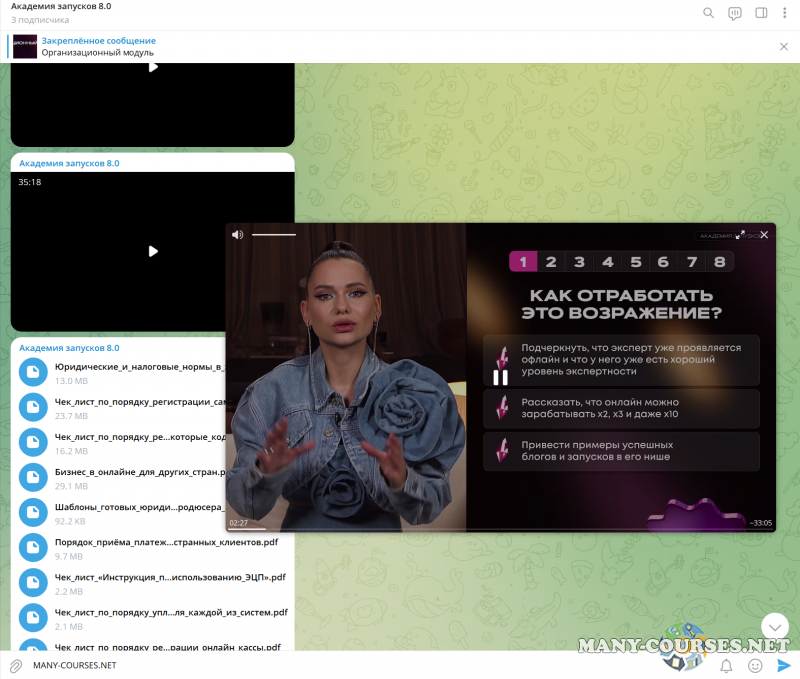Open the three-dot more options menu

(785, 13)
